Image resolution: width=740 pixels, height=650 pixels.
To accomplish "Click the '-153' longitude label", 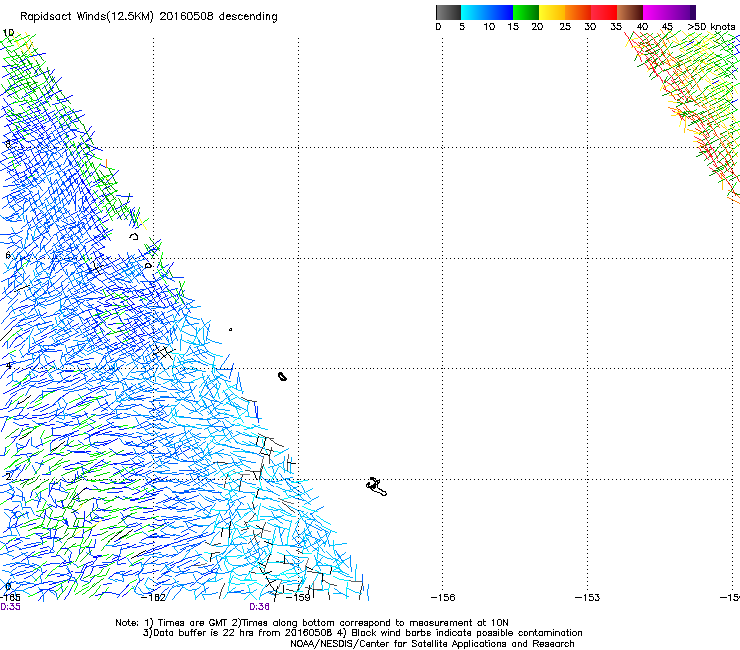I will click(588, 598).
